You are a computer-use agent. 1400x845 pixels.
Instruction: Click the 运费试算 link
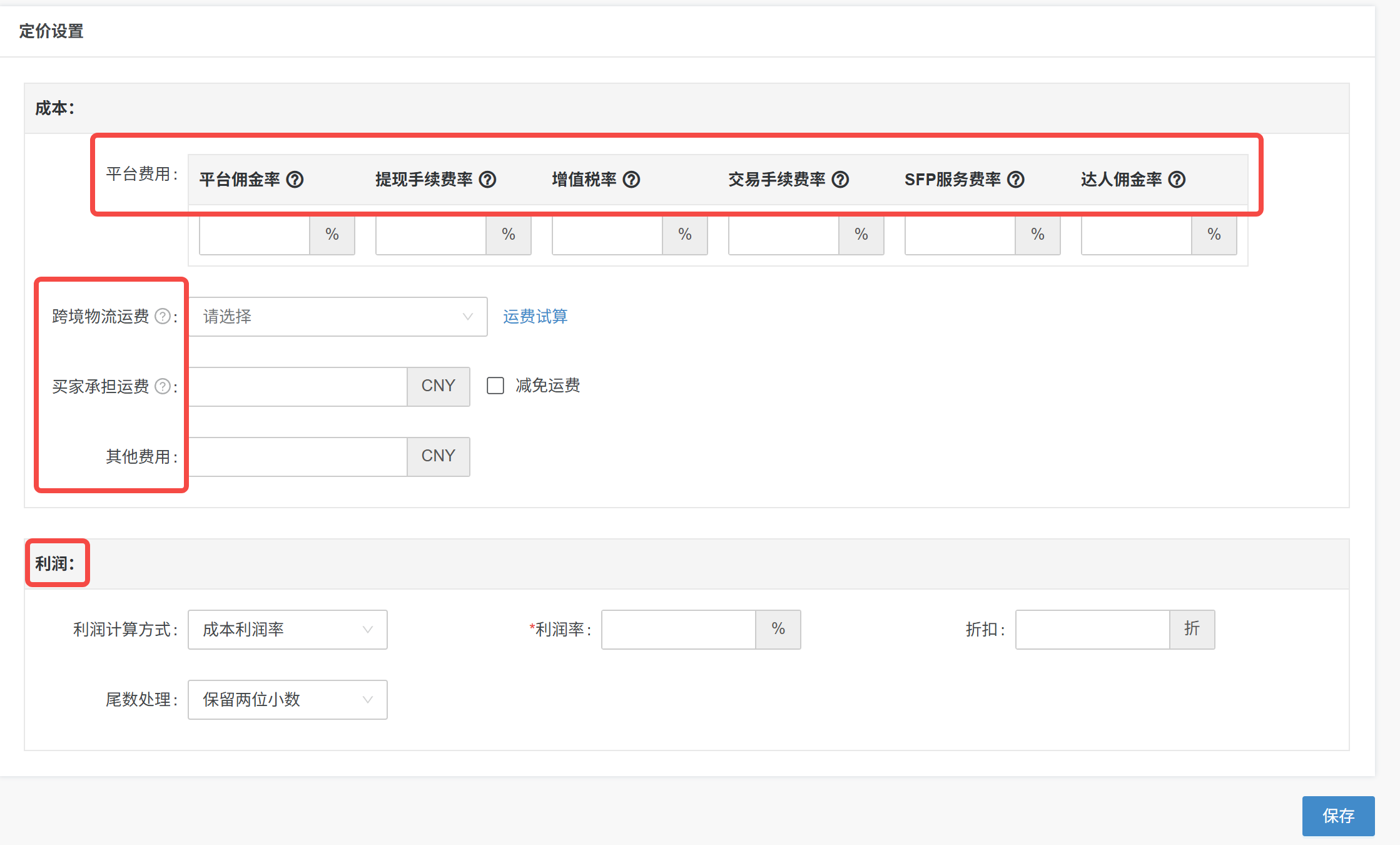[535, 317]
